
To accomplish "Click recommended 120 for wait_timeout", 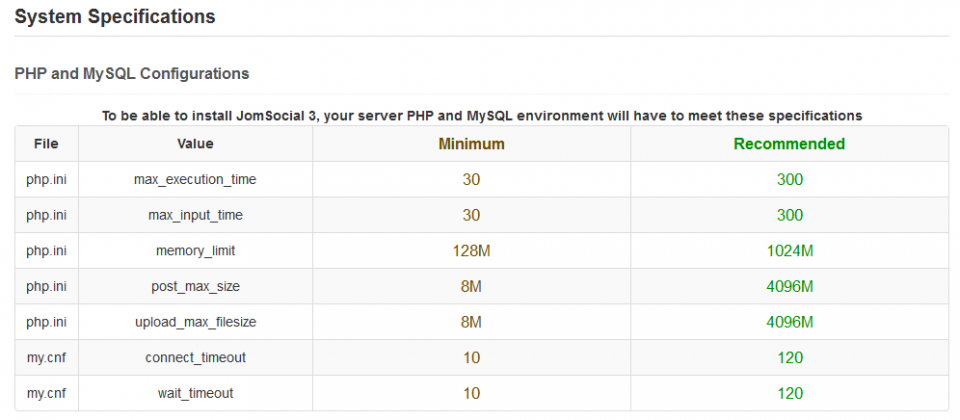I will point(789,392).
